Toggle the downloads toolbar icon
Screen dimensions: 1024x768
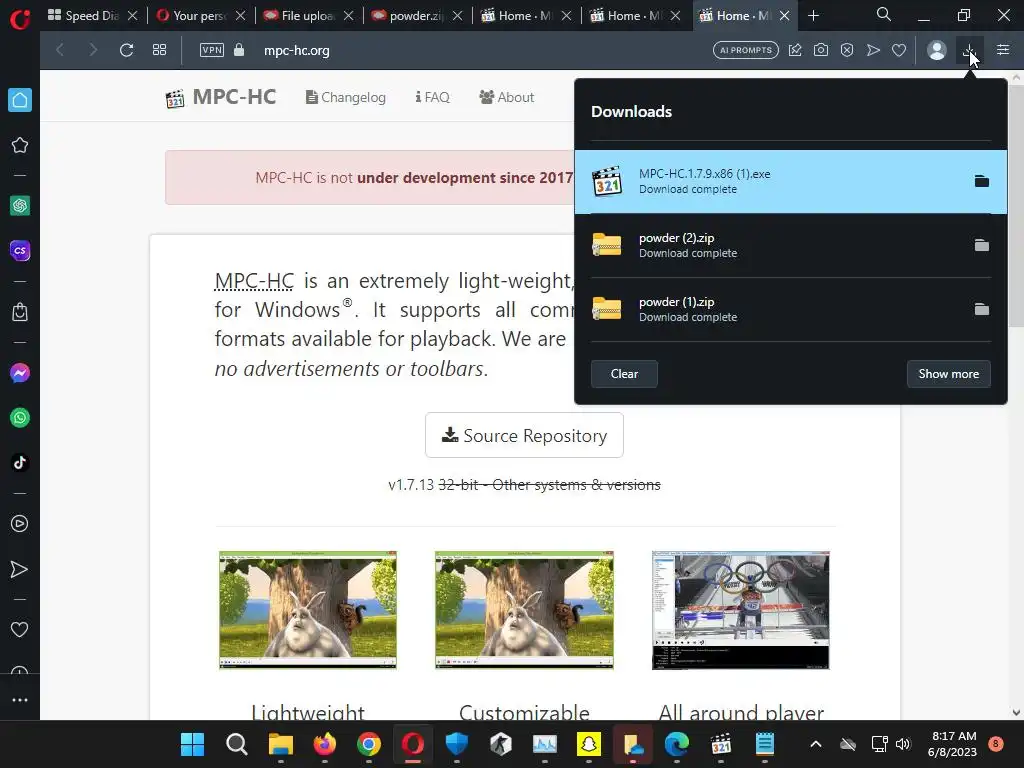(x=969, y=50)
